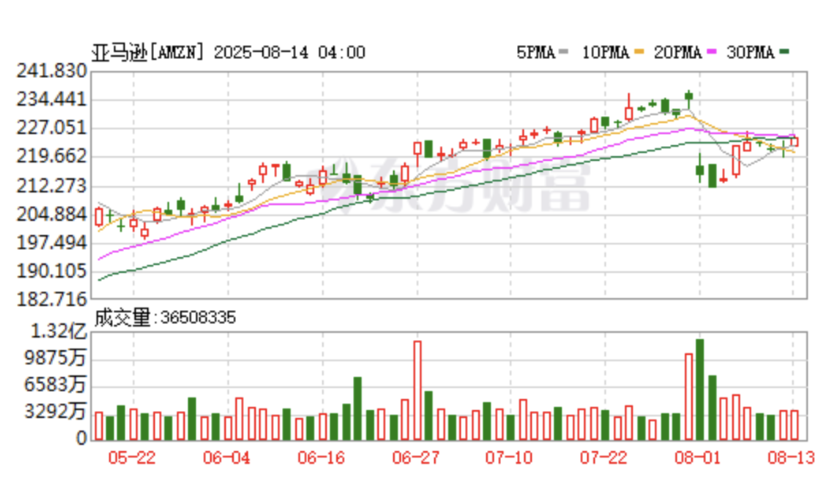Click the volume label 成交量:36508335
Screen dimensions: 820x500
click(x=165, y=317)
